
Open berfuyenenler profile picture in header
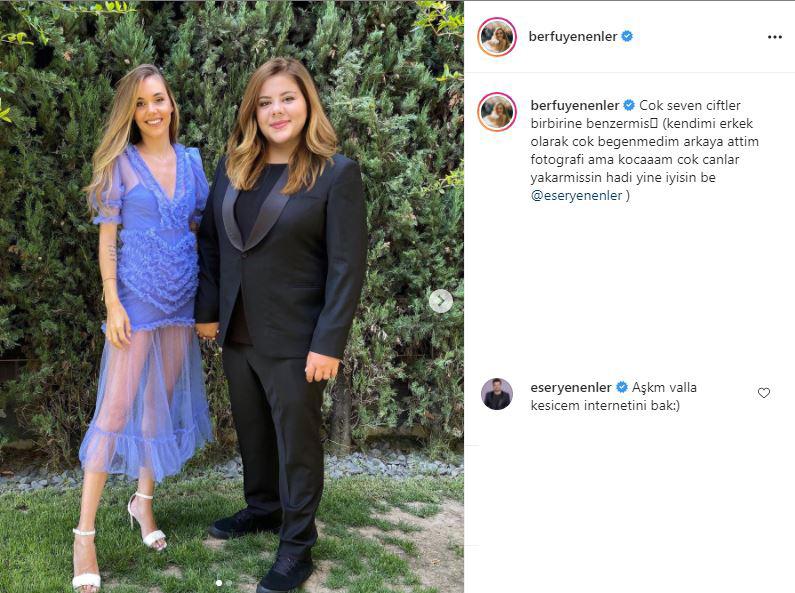tap(497, 36)
